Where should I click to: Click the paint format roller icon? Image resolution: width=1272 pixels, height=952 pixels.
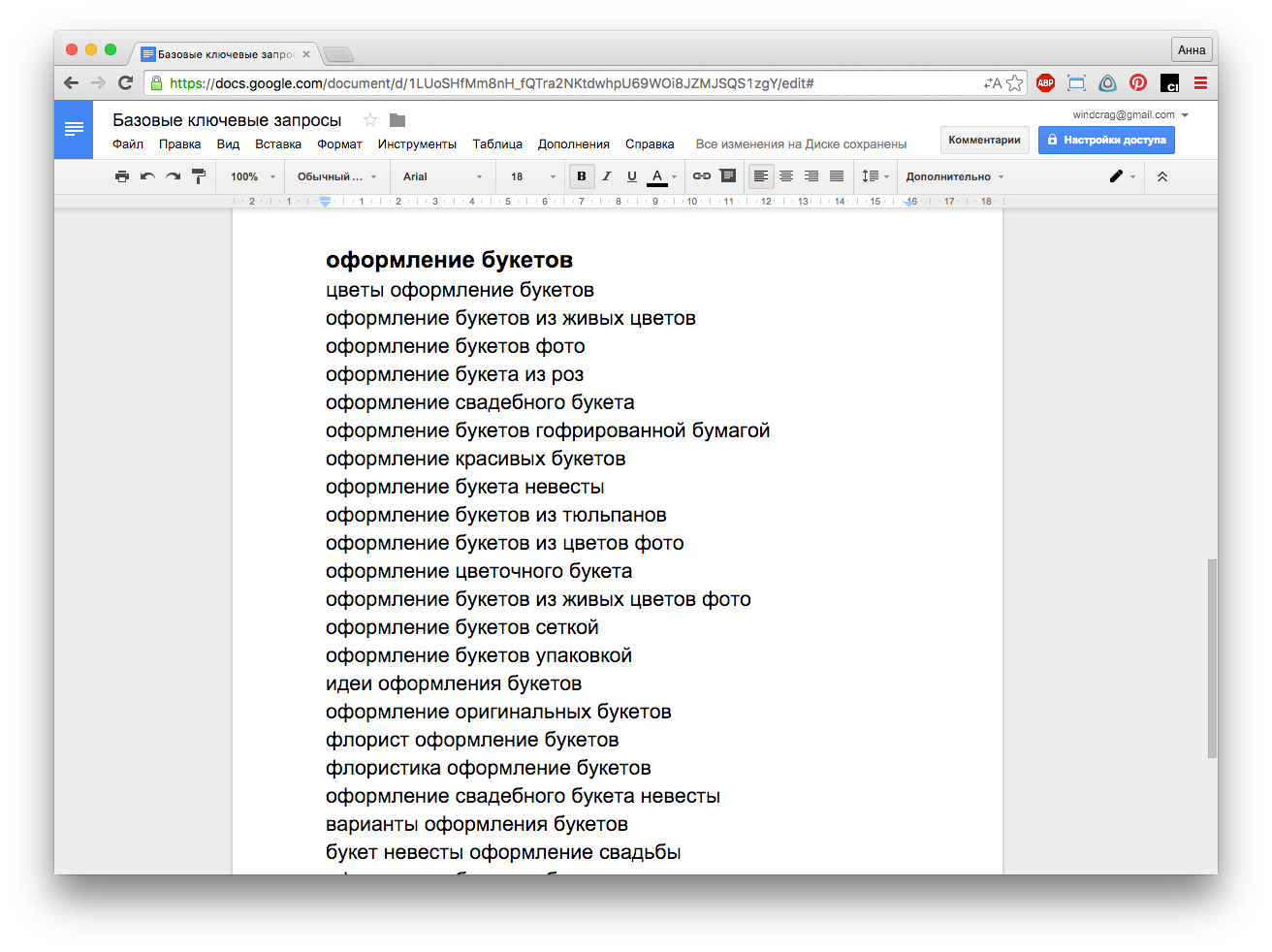199,176
